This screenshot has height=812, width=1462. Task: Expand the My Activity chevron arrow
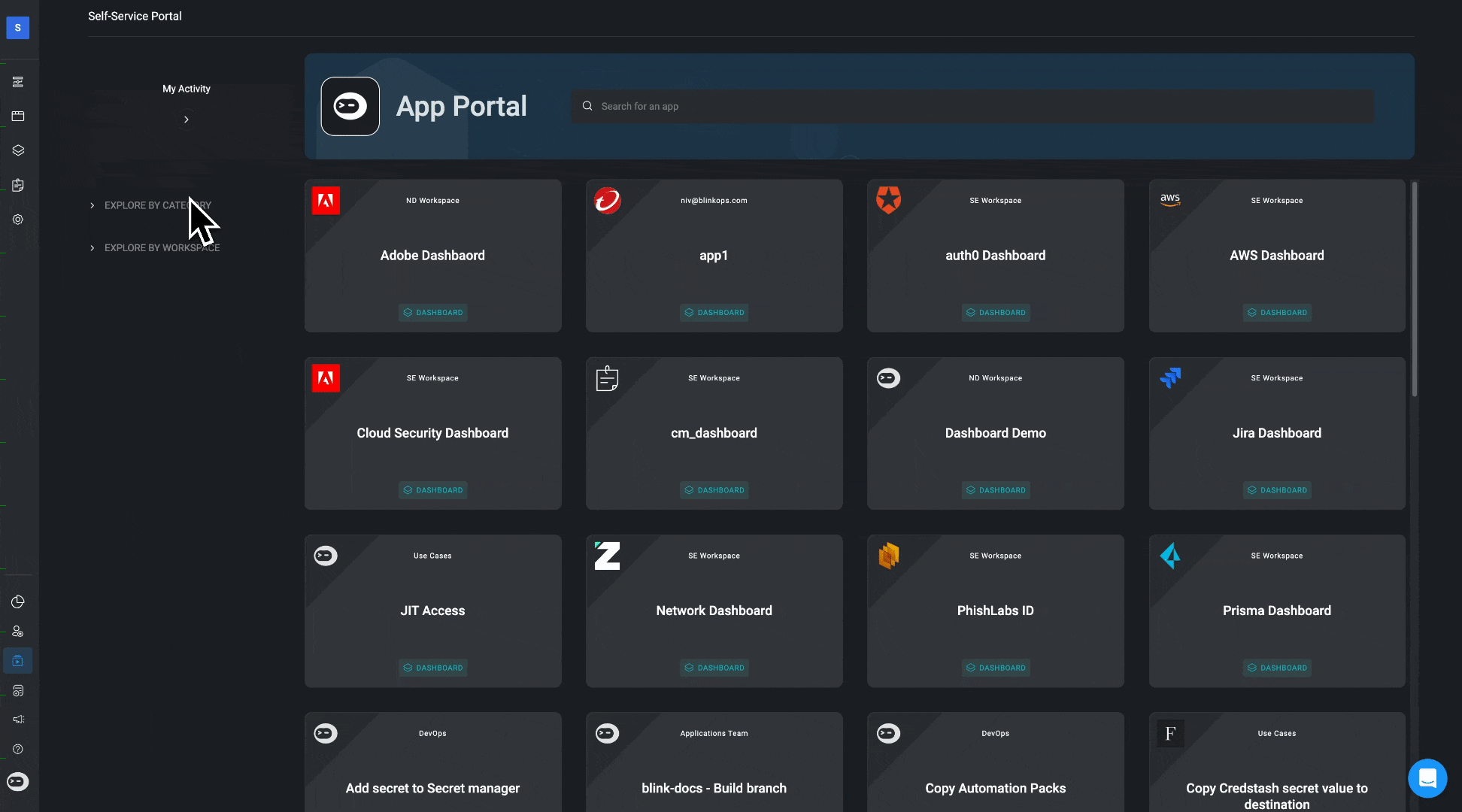point(187,120)
